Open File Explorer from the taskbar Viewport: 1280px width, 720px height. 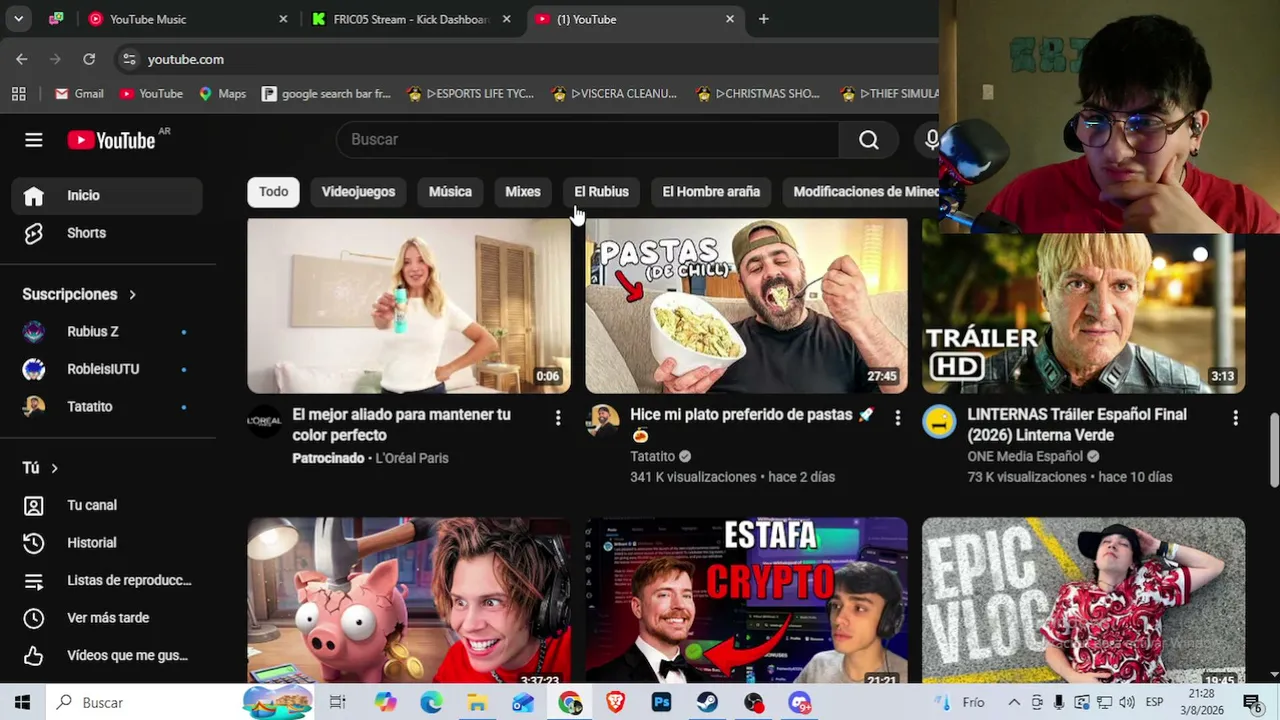tap(477, 703)
